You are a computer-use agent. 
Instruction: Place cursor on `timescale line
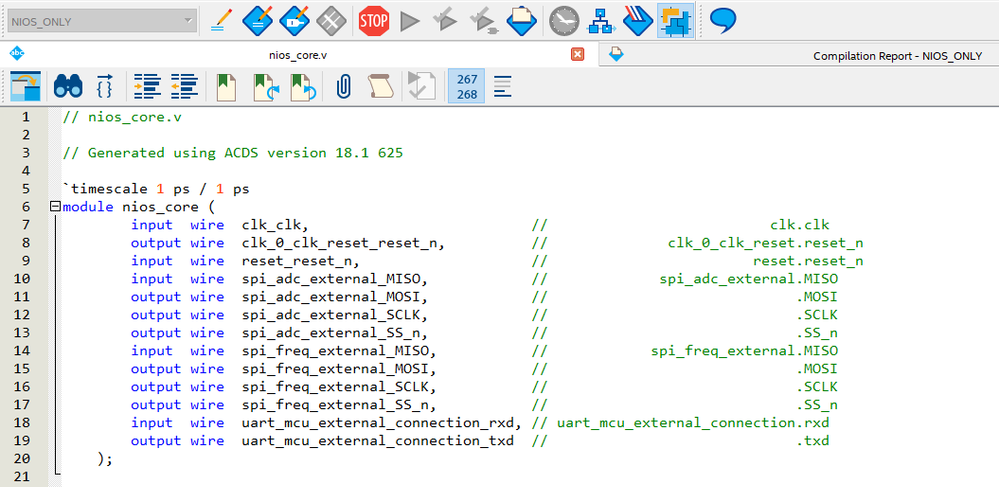point(155,189)
